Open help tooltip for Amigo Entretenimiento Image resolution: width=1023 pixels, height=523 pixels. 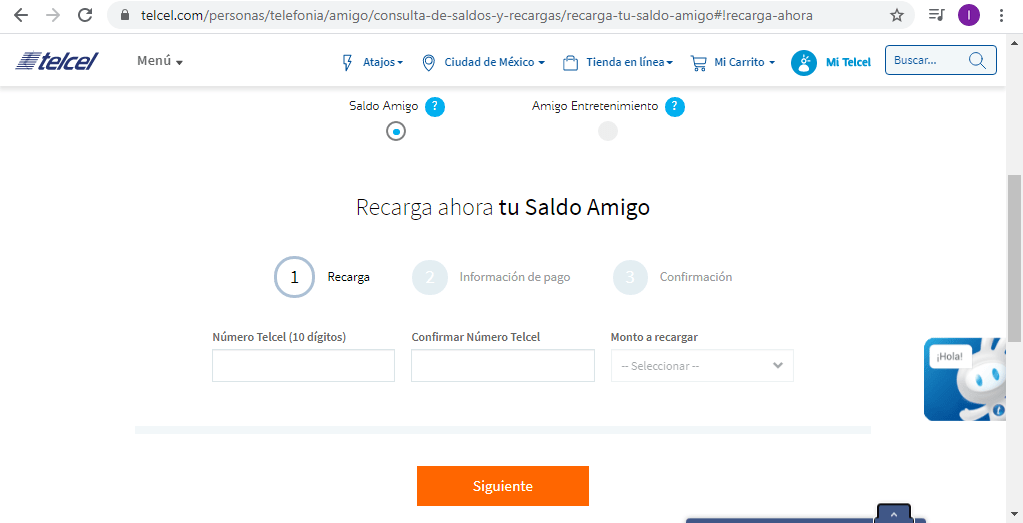(675, 107)
